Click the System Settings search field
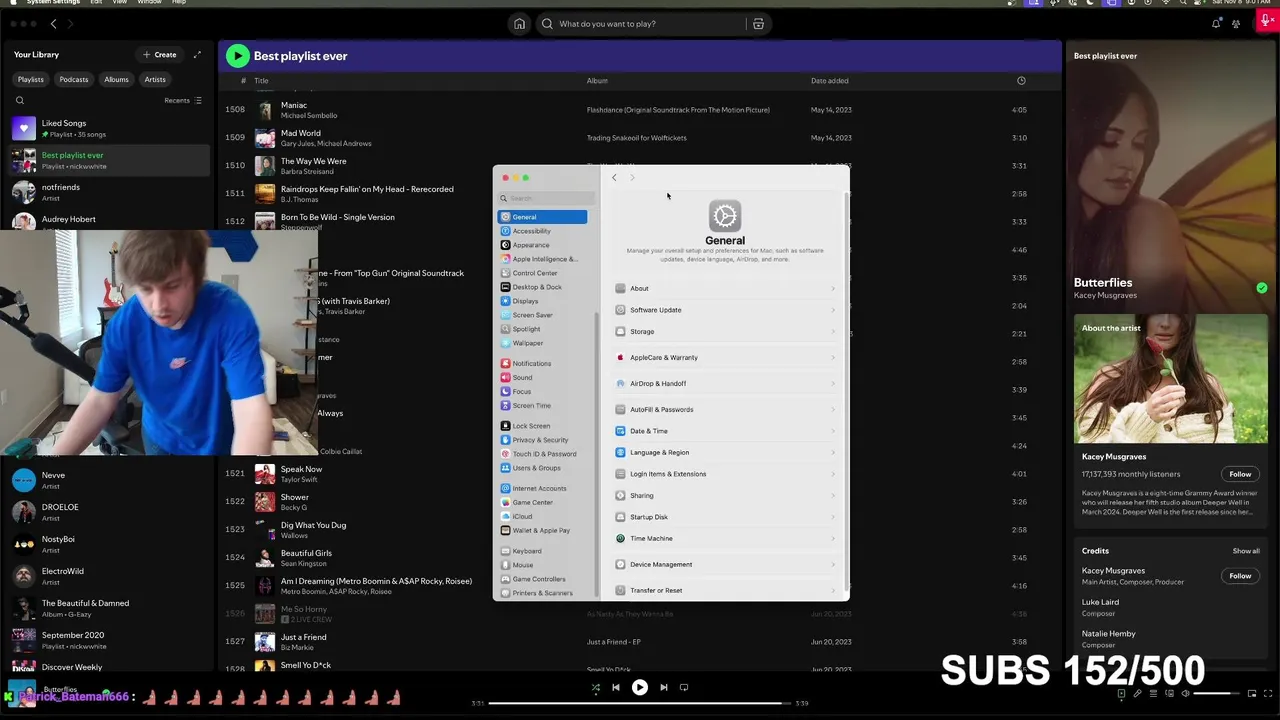Viewport: 1280px width, 720px height. point(546,198)
